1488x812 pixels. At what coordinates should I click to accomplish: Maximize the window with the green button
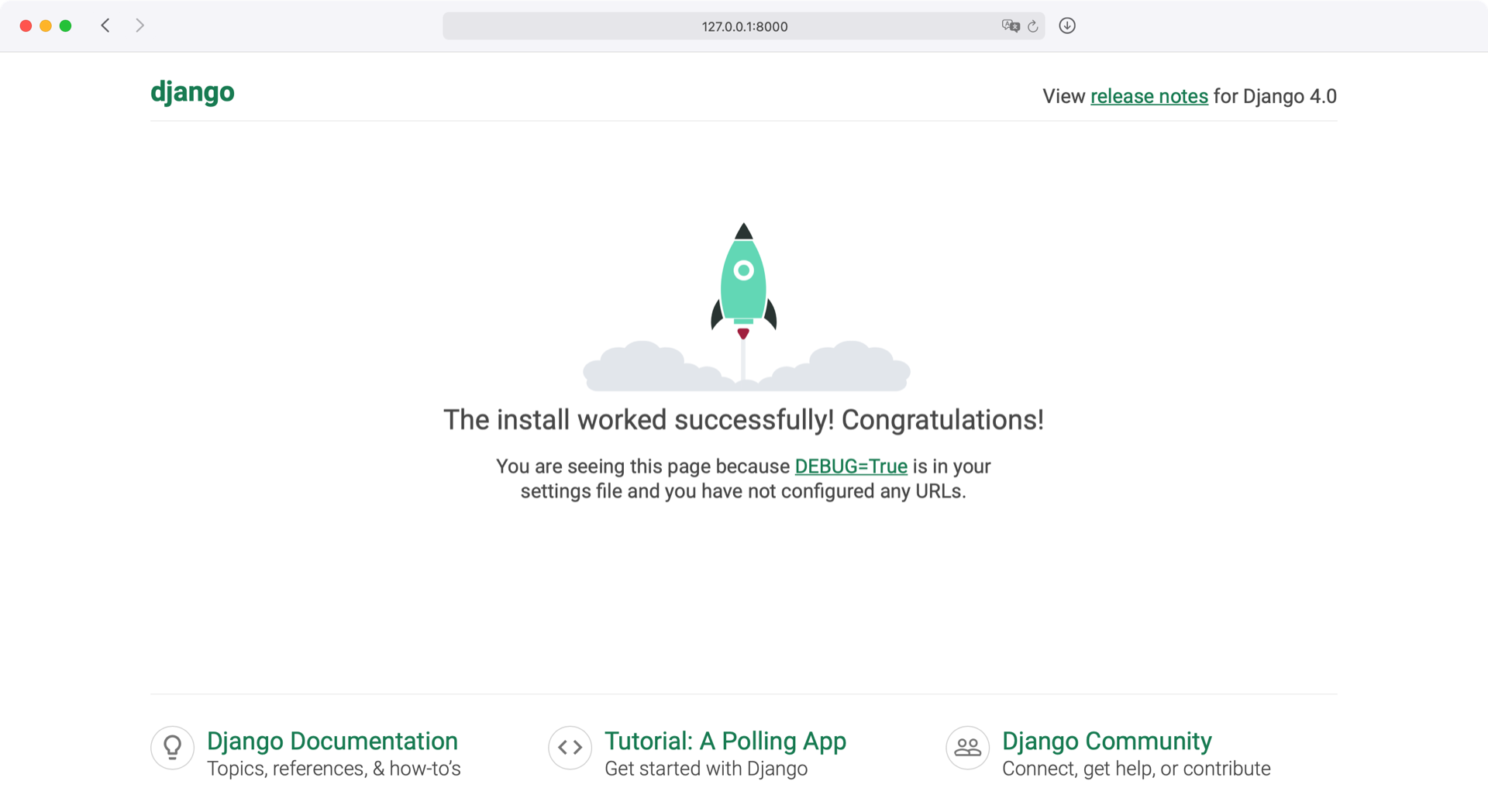[66, 26]
